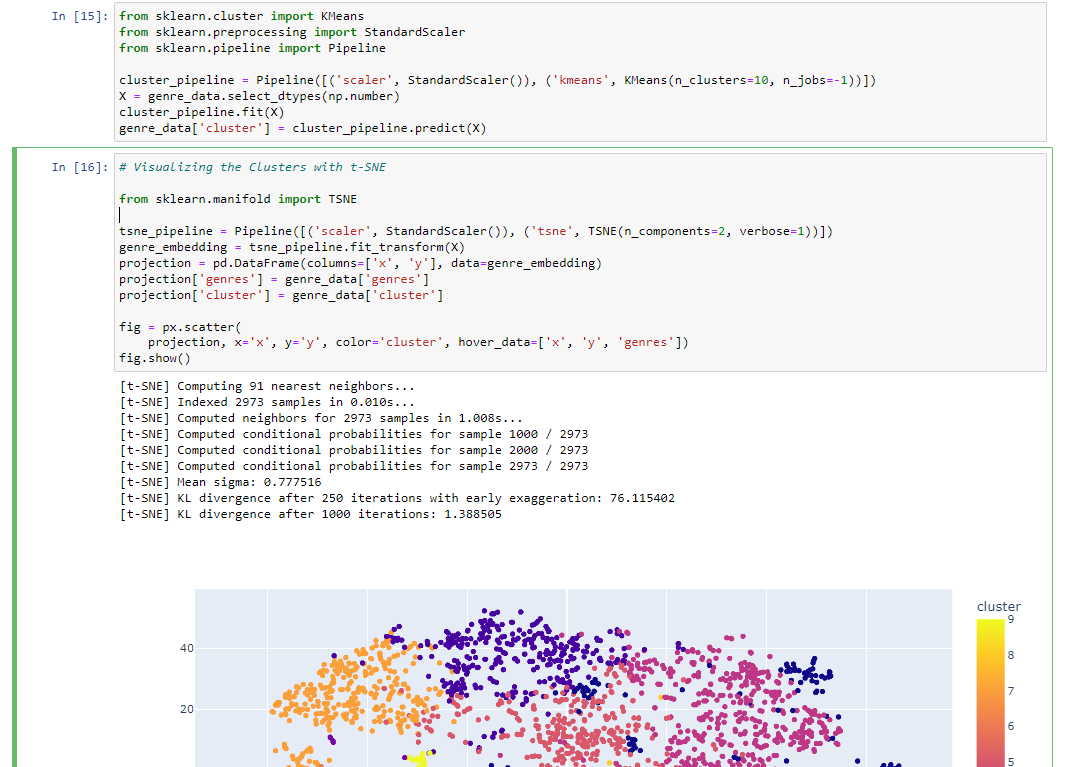Click the 'from sklearn.manifold import TSNE' line
Viewport: 1066px width, 767px height.
tap(238, 199)
